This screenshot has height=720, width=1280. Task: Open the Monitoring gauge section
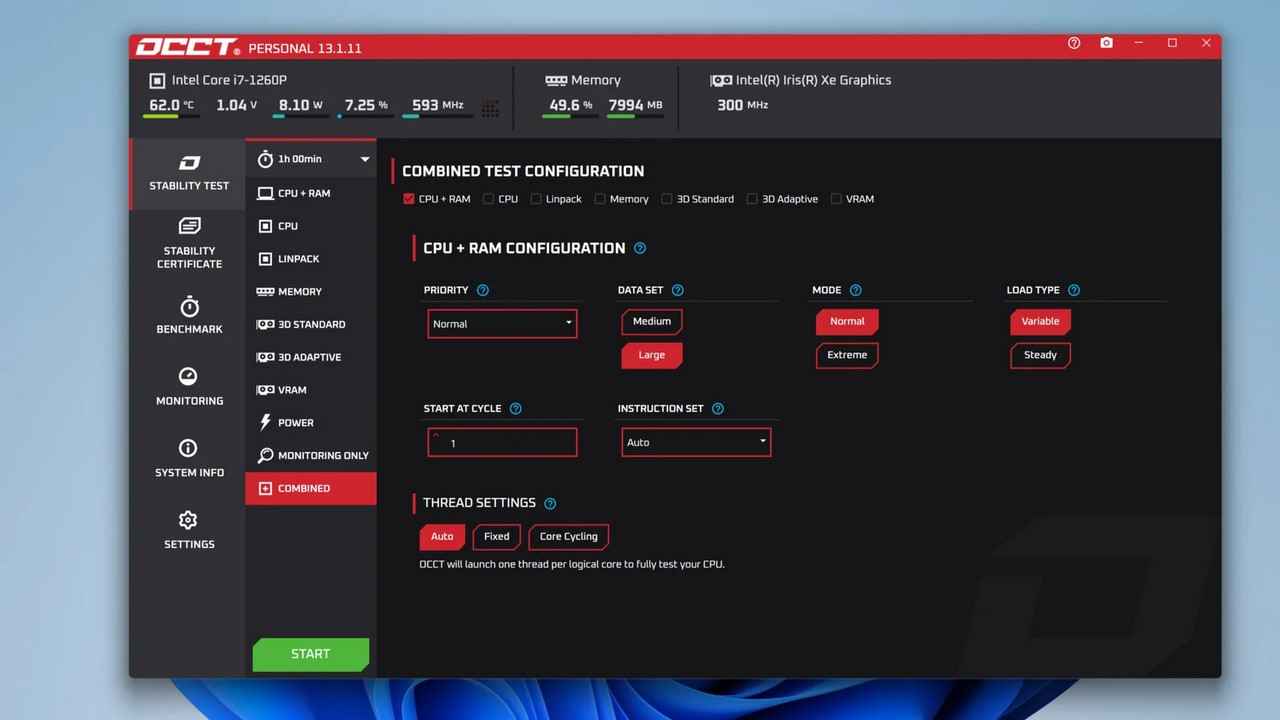pyautogui.click(x=189, y=386)
